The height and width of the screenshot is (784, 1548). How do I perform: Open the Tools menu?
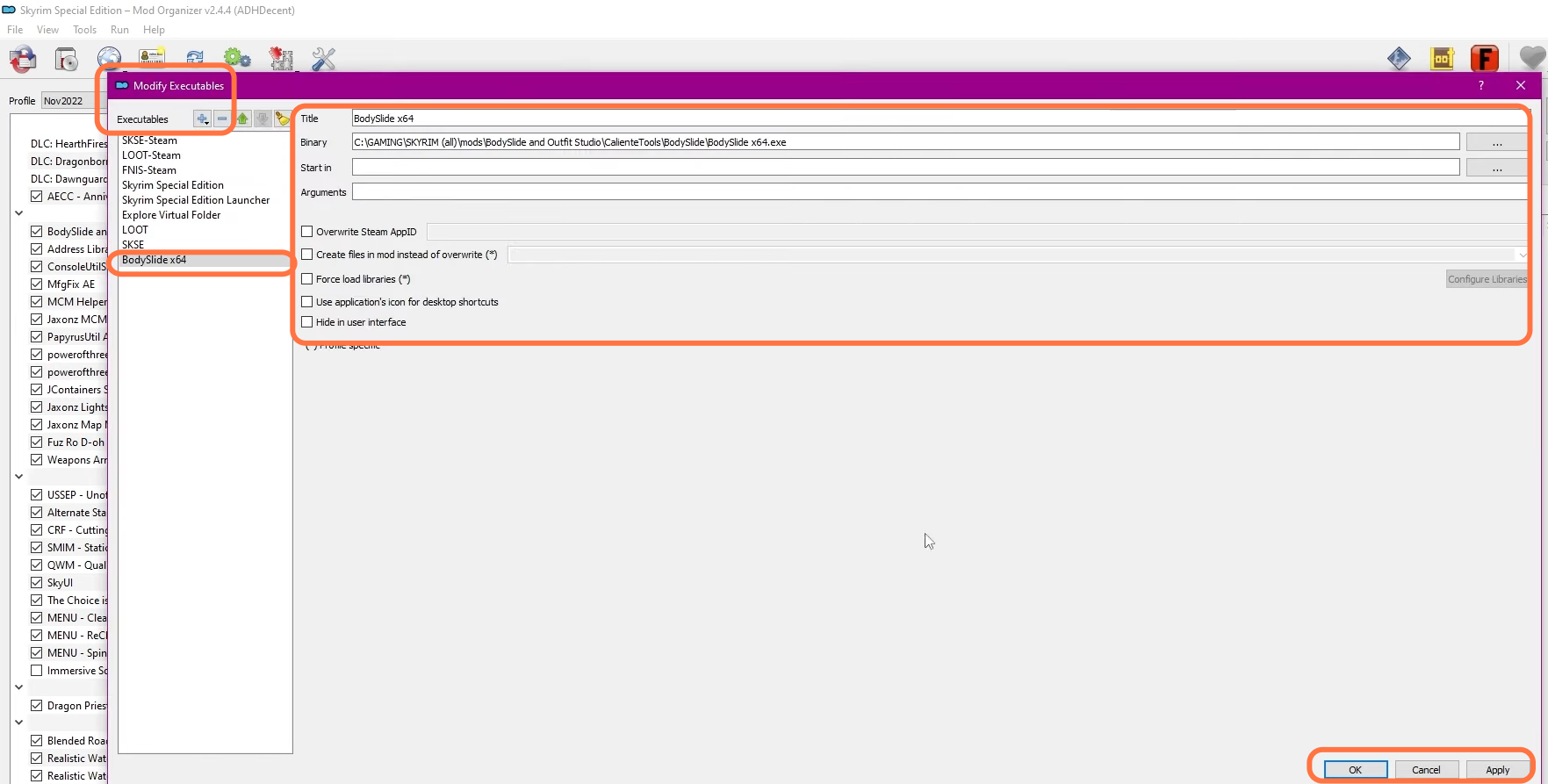coord(84,30)
